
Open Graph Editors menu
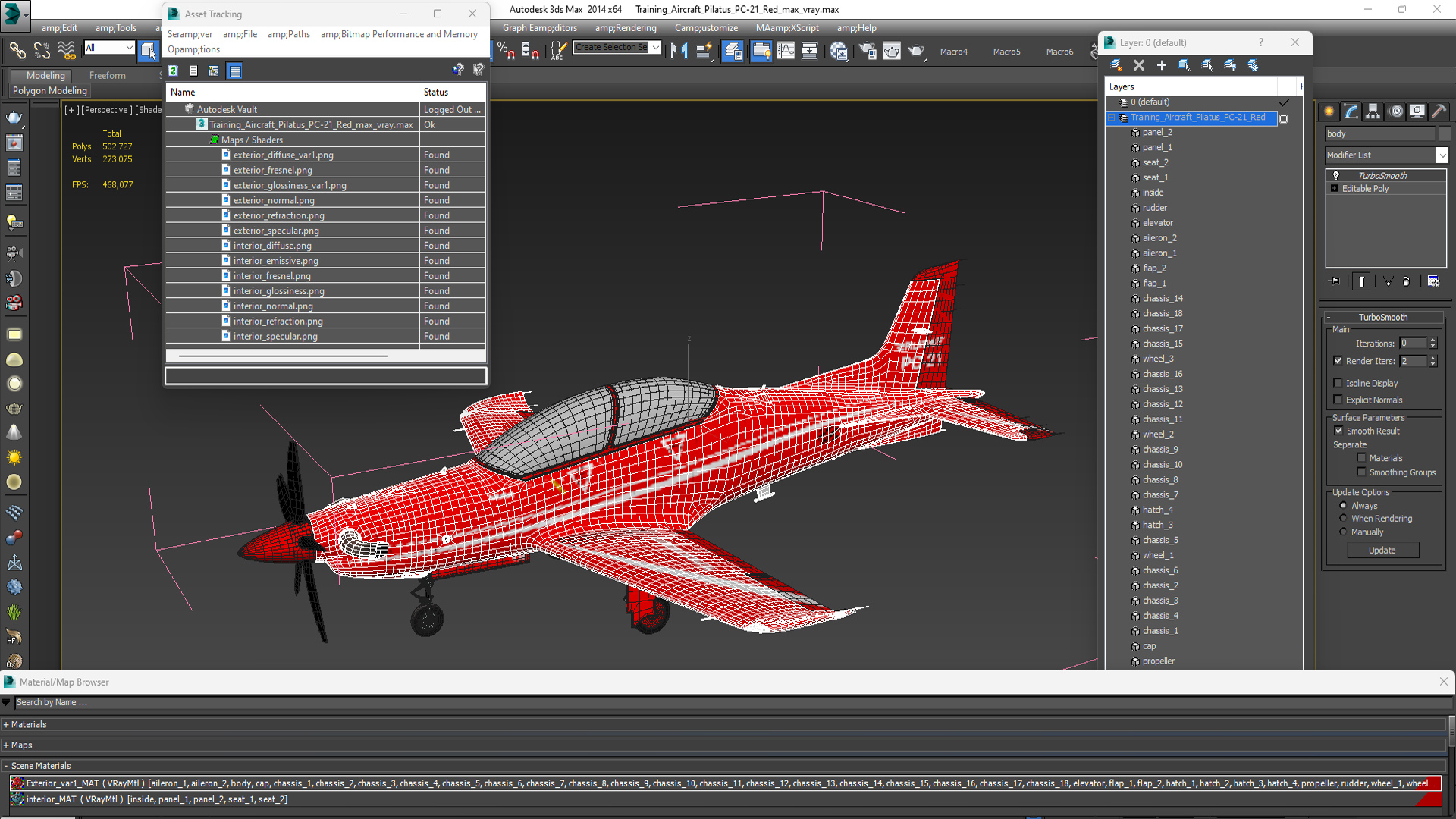[539, 28]
